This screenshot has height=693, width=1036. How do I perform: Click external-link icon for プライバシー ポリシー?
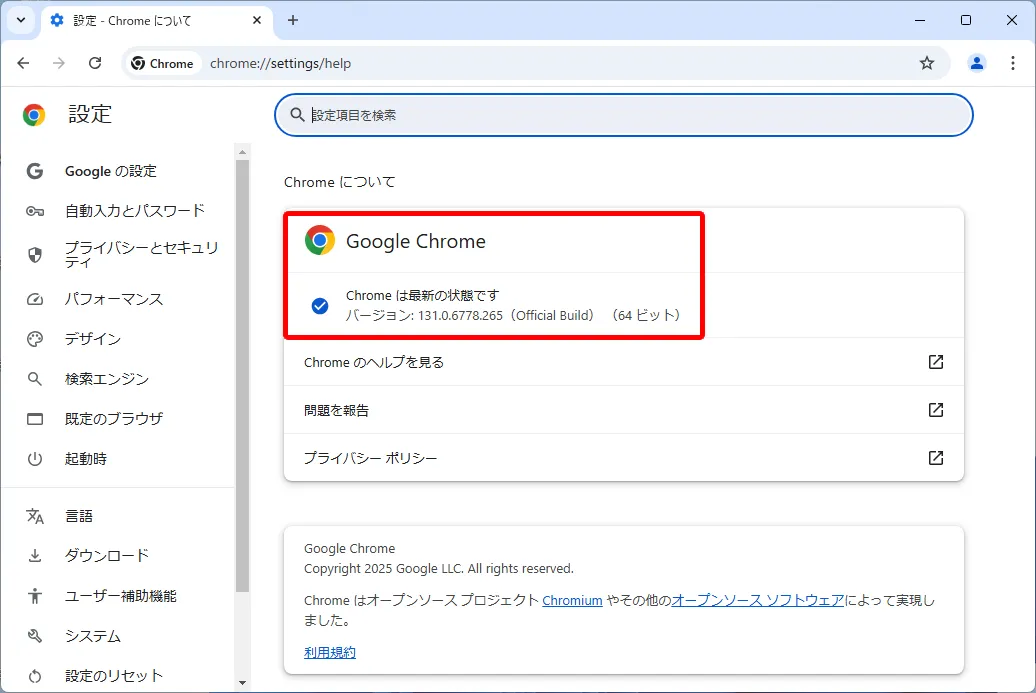pos(936,458)
